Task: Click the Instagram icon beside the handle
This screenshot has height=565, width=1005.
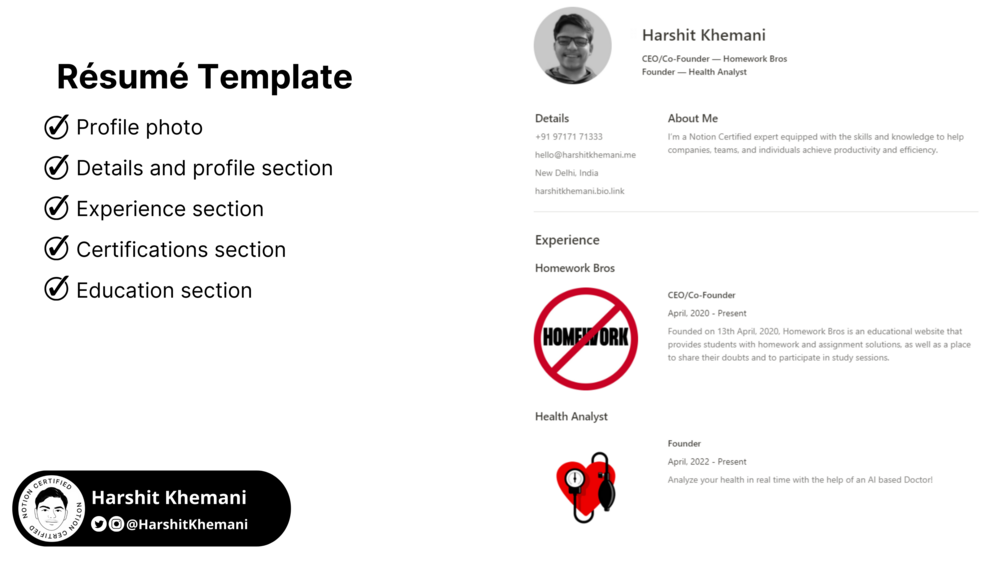Action: point(116,524)
